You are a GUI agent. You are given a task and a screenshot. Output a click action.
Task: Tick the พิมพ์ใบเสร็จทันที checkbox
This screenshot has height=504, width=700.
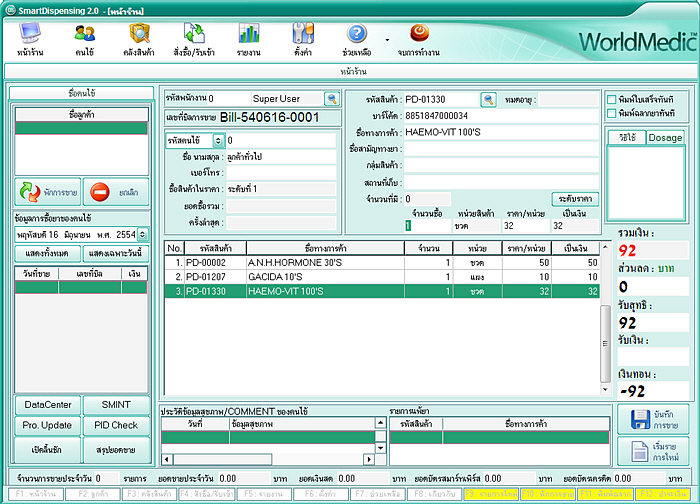pyautogui.click(x=612, y=99)
